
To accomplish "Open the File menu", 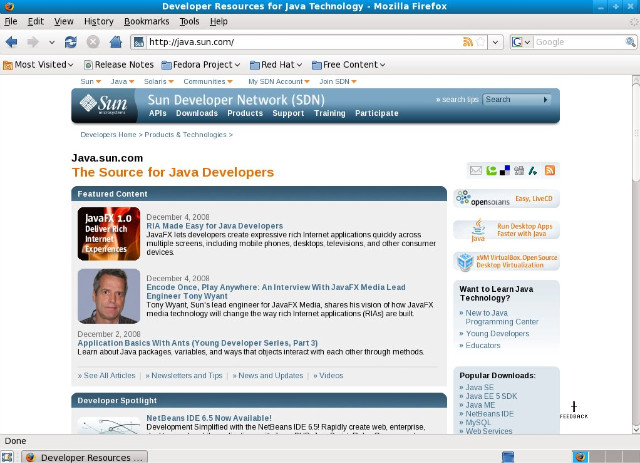I will pos(11,21).
